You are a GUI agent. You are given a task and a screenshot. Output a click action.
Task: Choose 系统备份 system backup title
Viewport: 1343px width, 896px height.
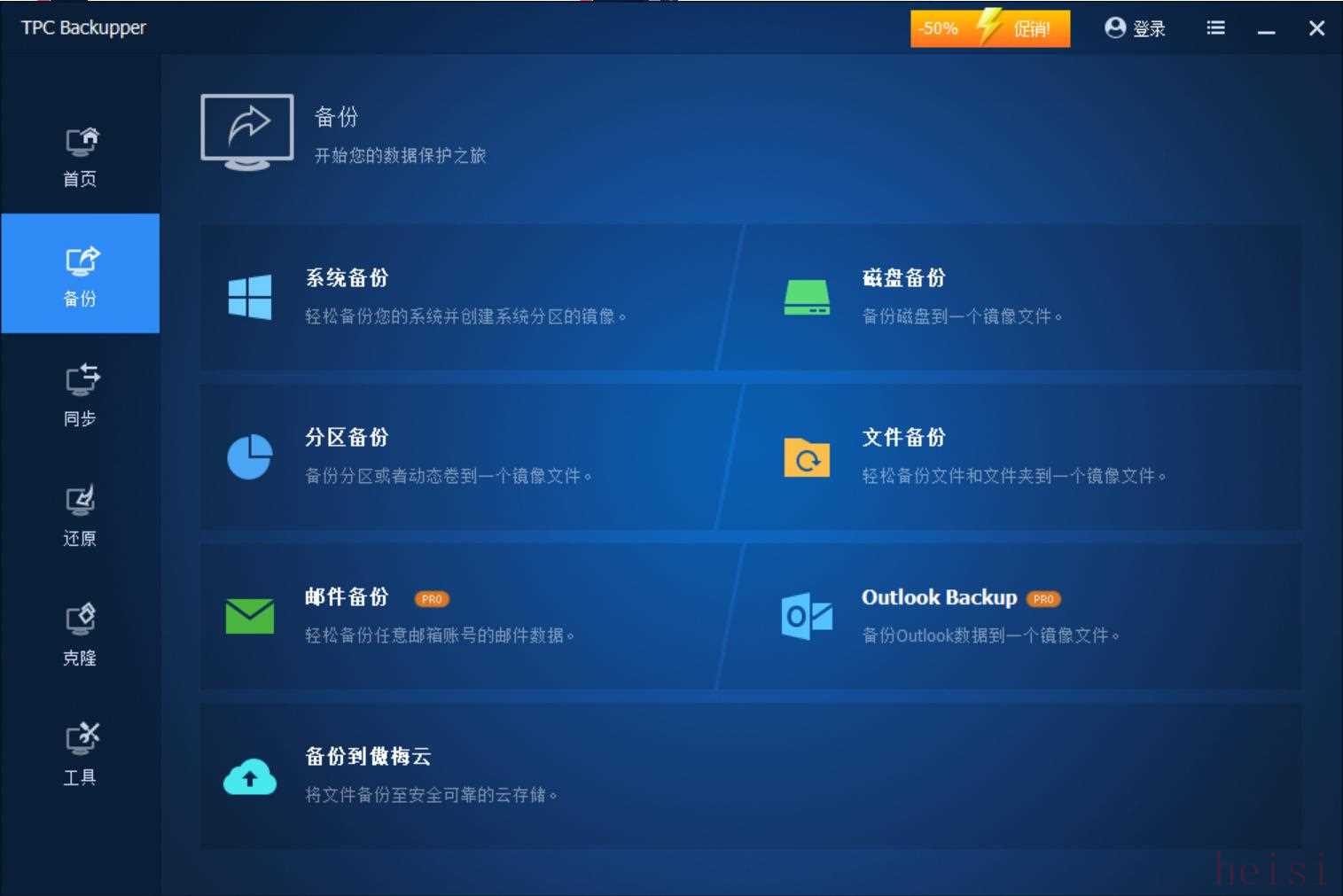[x=347, y=278]
